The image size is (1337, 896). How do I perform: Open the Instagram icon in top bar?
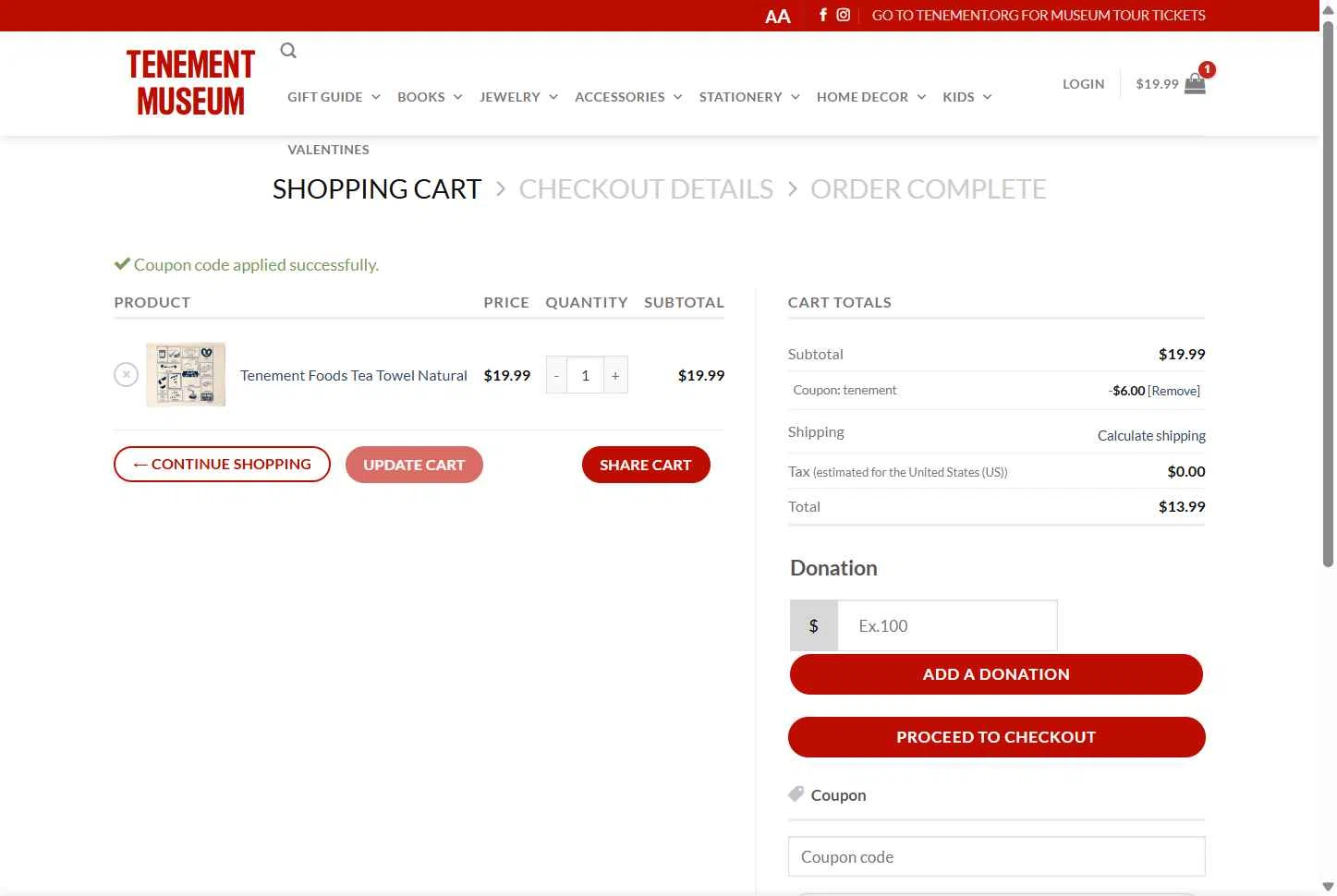pos(844,15)
